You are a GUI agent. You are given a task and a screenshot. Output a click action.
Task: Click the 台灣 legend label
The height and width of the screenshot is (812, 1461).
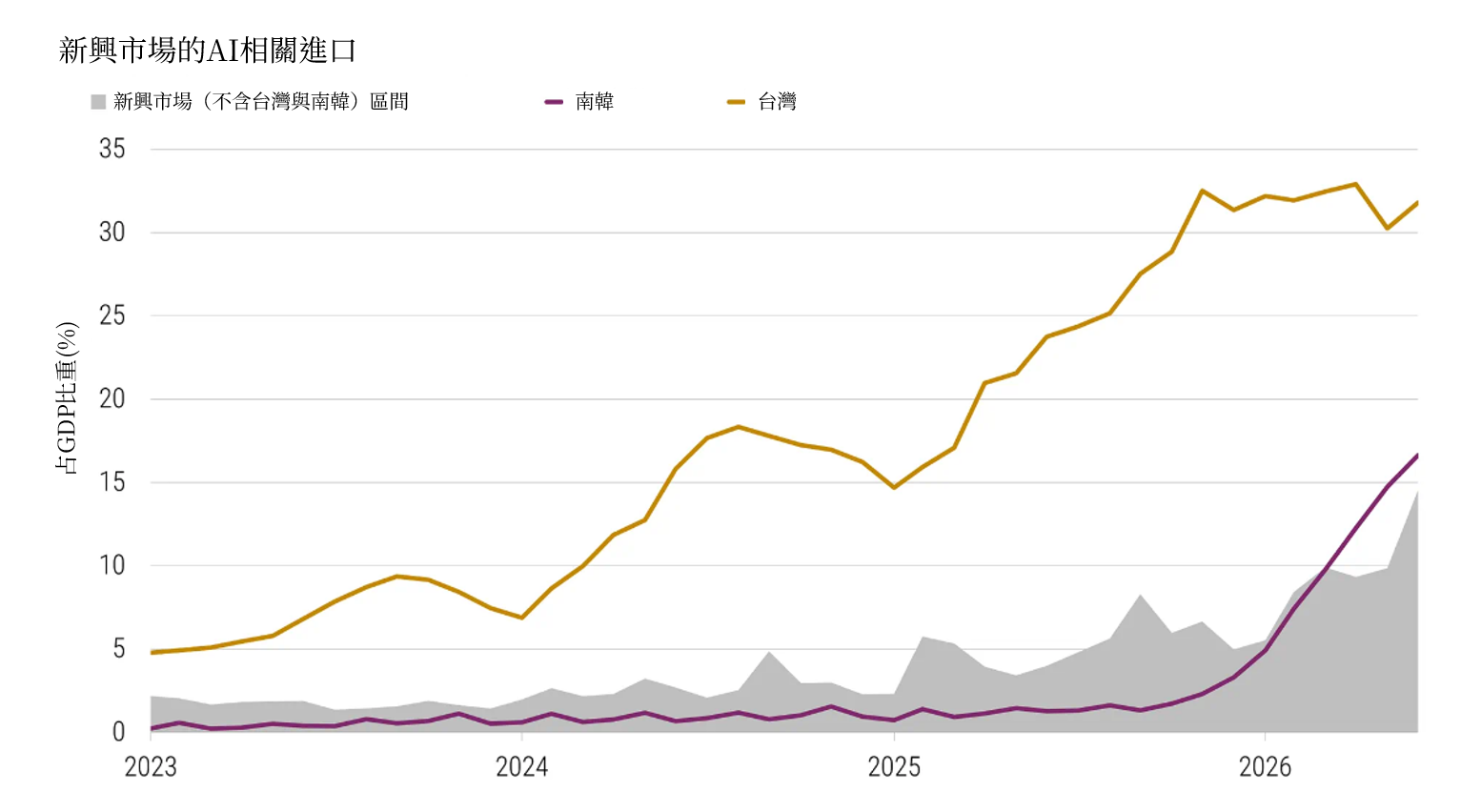point(777,102)
